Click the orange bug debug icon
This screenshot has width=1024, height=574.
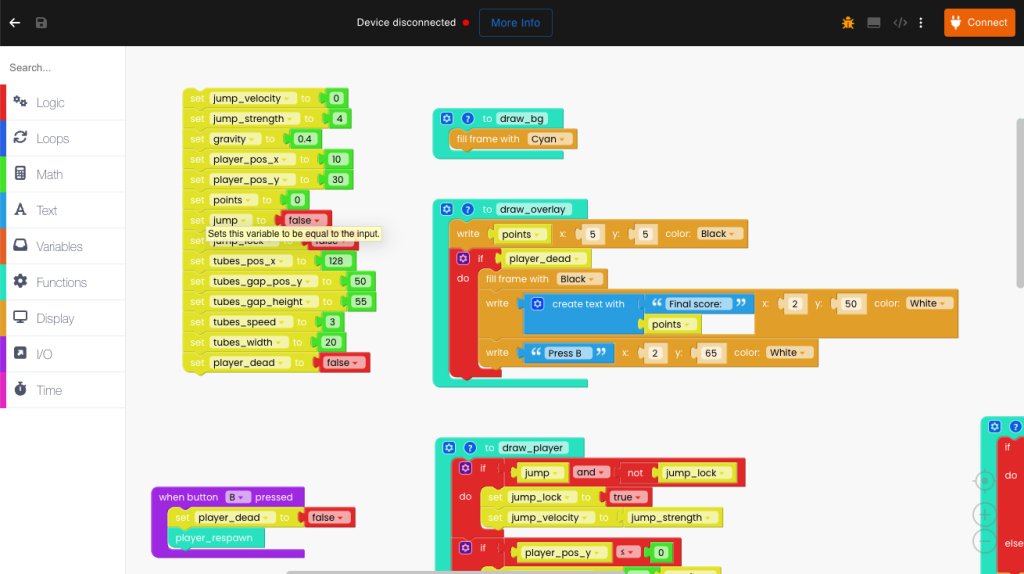pos(848,22)
